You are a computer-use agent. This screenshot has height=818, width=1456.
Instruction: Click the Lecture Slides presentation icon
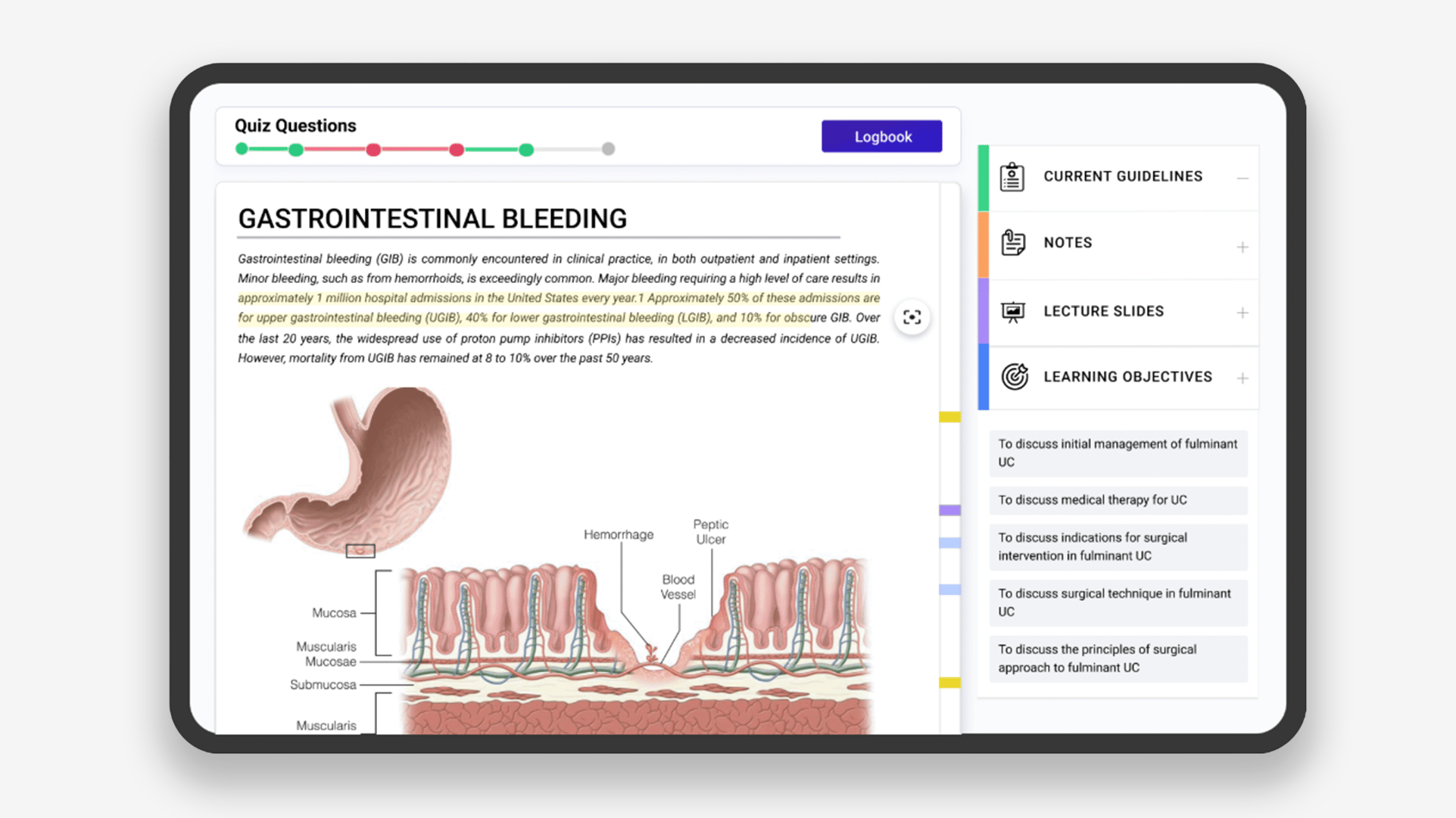pos(1012,312)
